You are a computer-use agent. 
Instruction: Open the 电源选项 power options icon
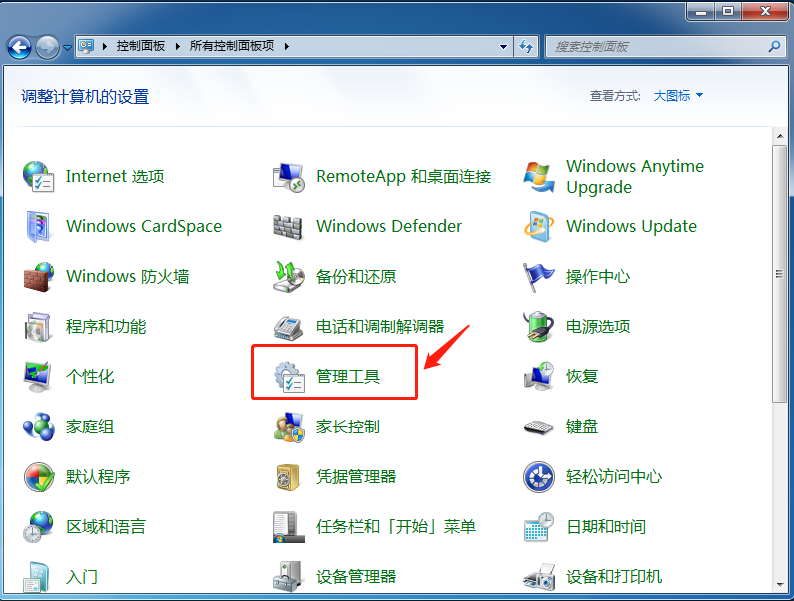tap(538, 327)
